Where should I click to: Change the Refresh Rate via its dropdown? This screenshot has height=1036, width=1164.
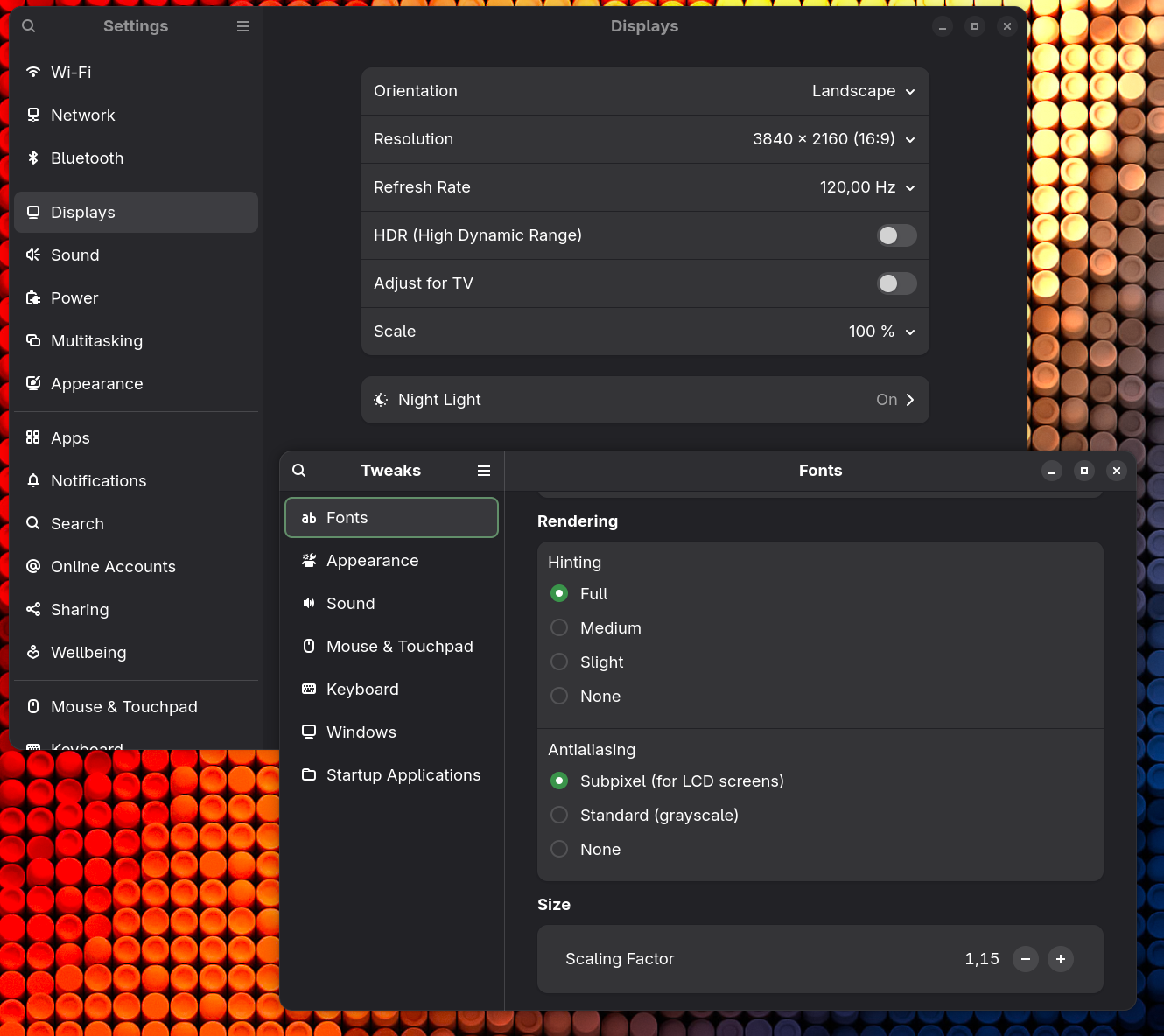pos(910,187)
